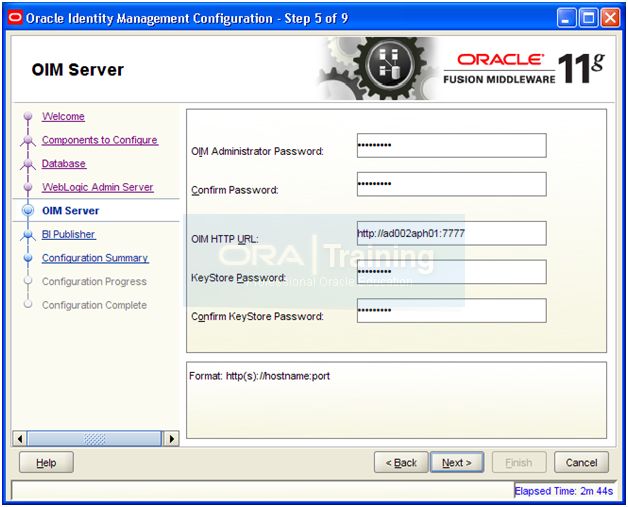Click the Configuration Summary node icon

click(28, 258)
